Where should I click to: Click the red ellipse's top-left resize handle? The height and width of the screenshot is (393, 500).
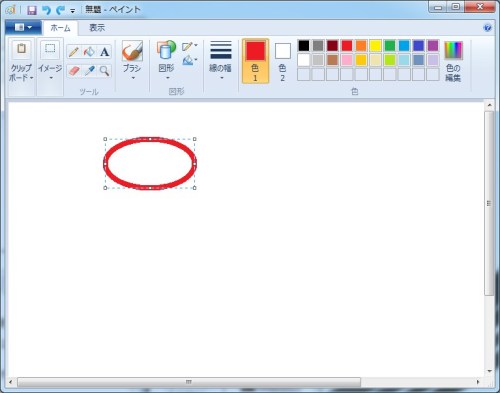(105, 139)
